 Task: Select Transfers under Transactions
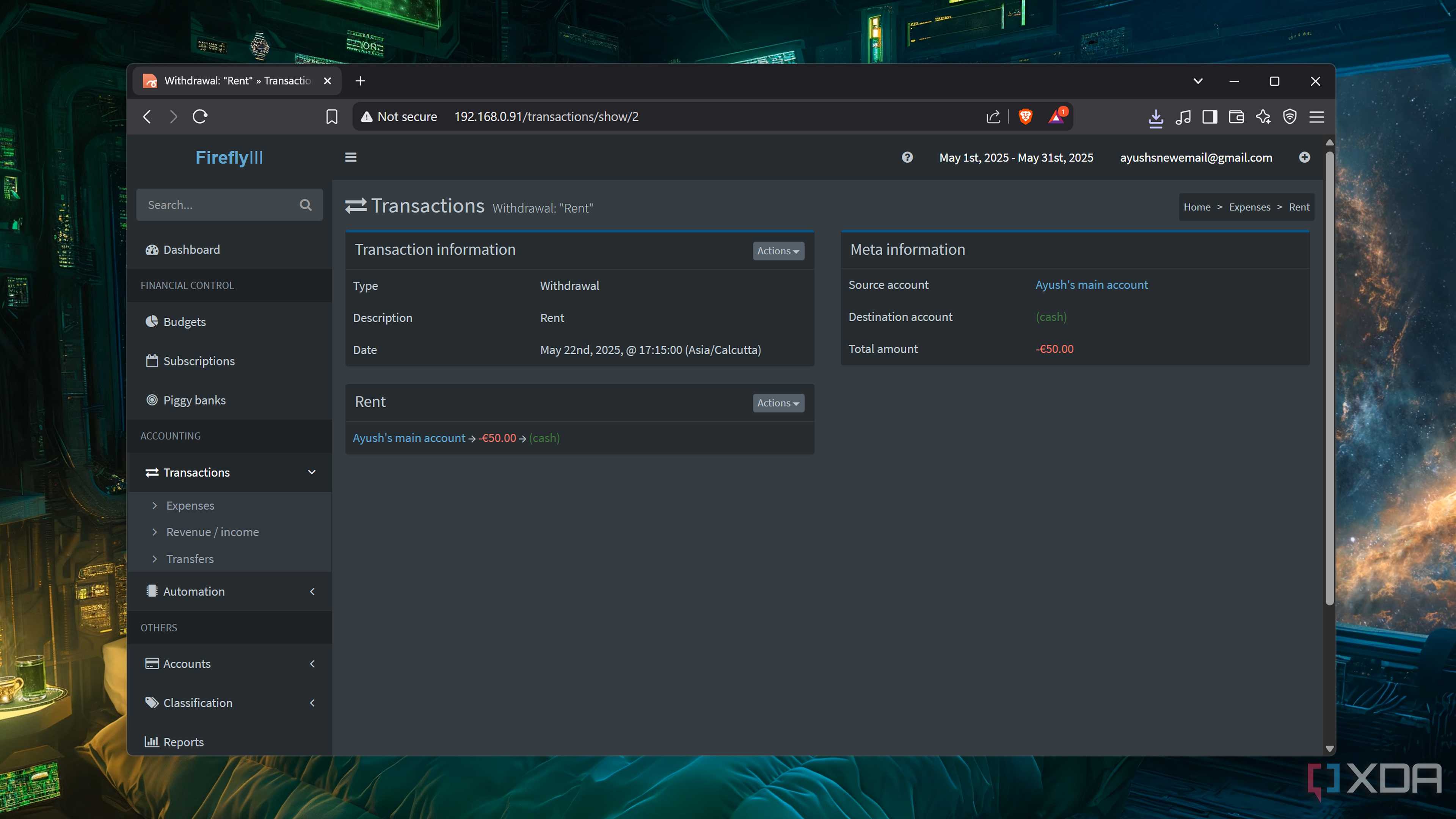point(189,559)
